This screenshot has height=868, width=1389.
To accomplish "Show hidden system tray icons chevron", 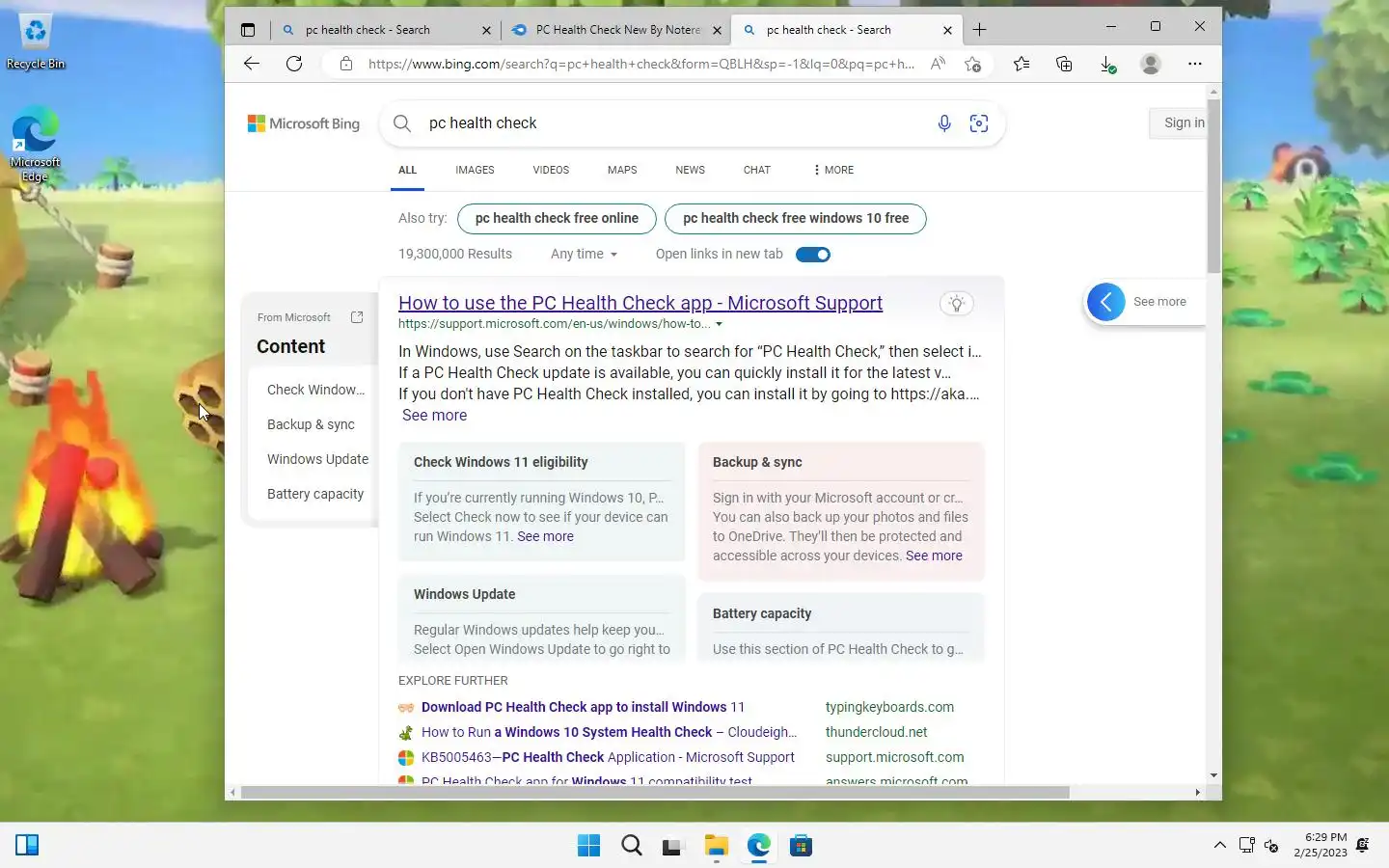I will (x=1219, y=846).
